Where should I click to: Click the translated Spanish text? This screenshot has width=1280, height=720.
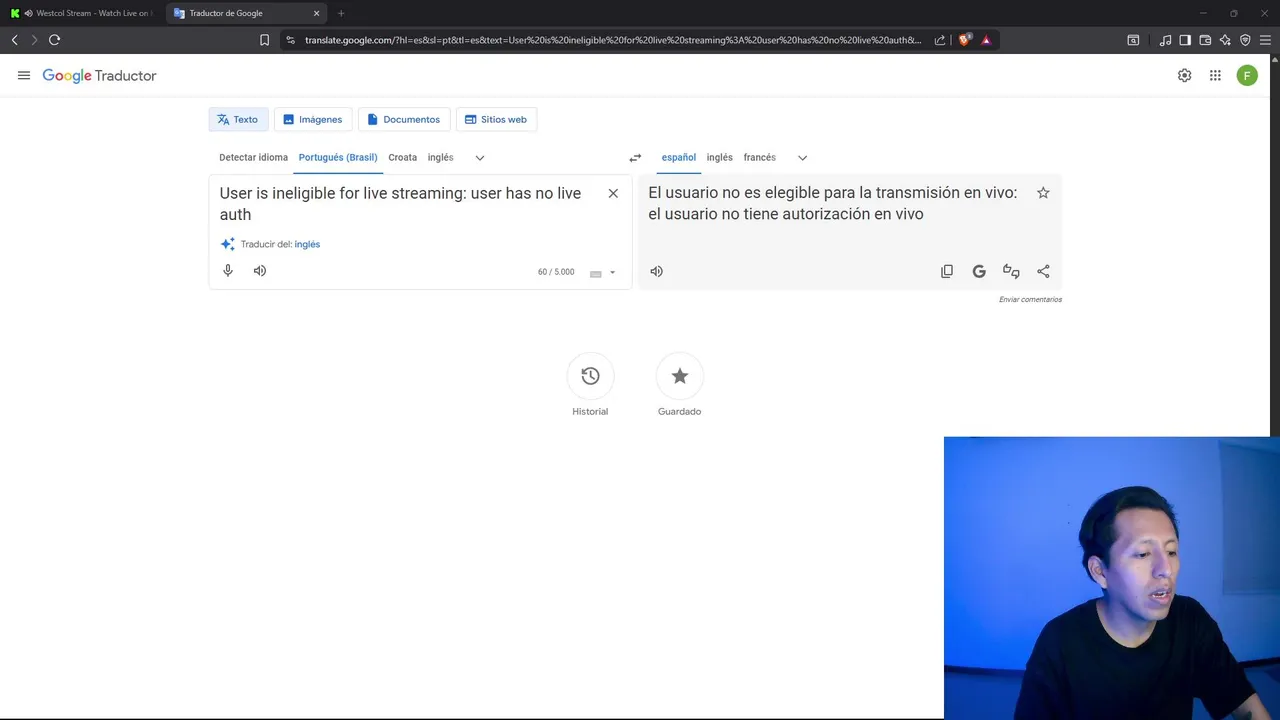point(833,203)
